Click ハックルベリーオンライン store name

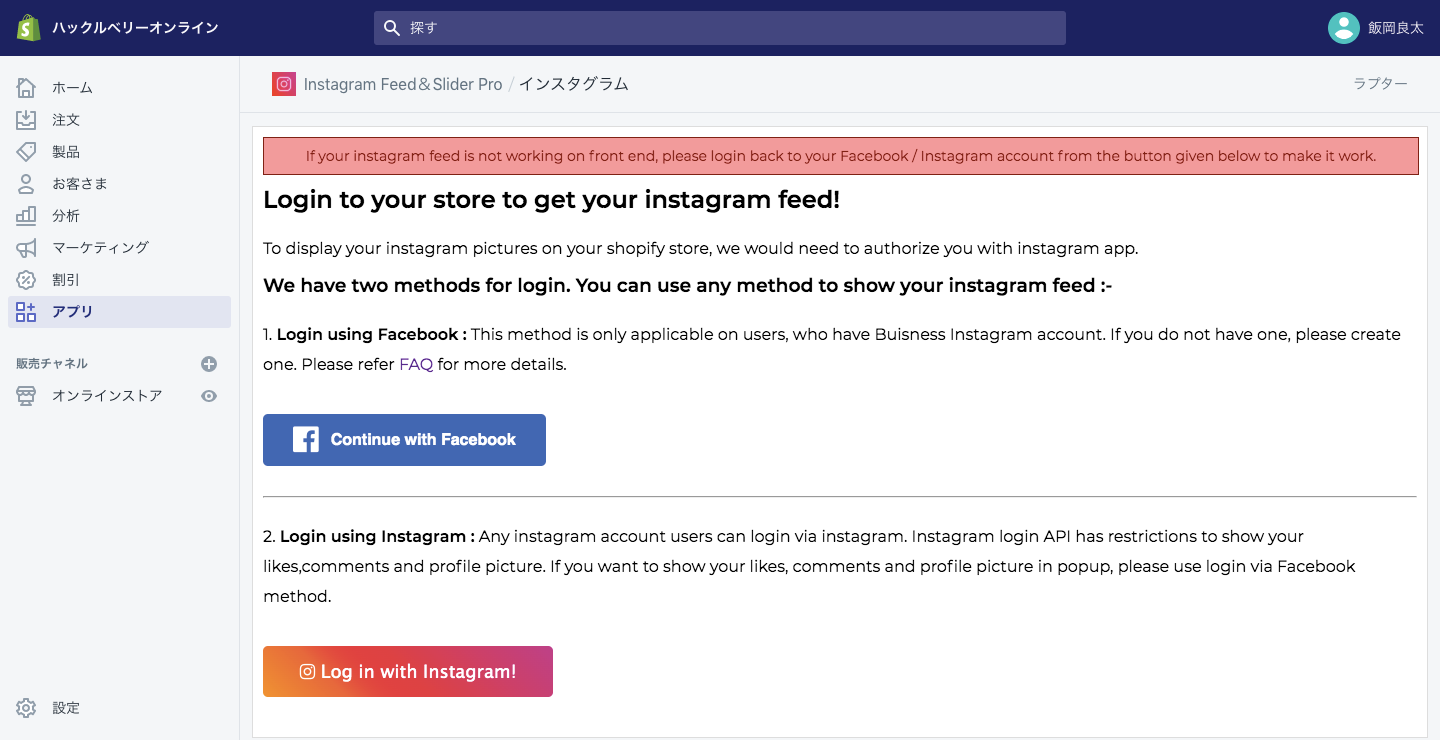click(x=135, y=28)
